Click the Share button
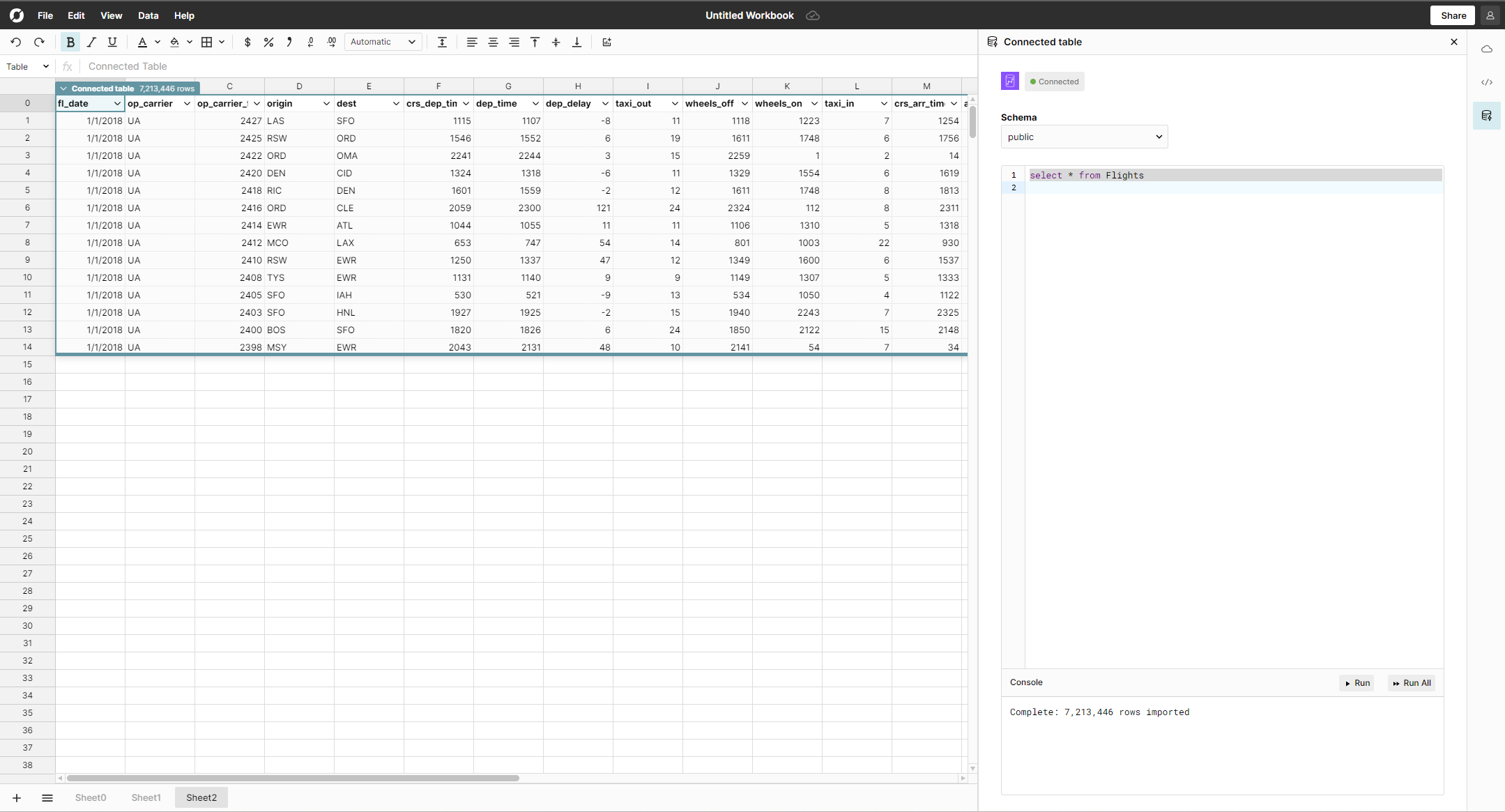1505x812 pixels. coord(1453,15)
